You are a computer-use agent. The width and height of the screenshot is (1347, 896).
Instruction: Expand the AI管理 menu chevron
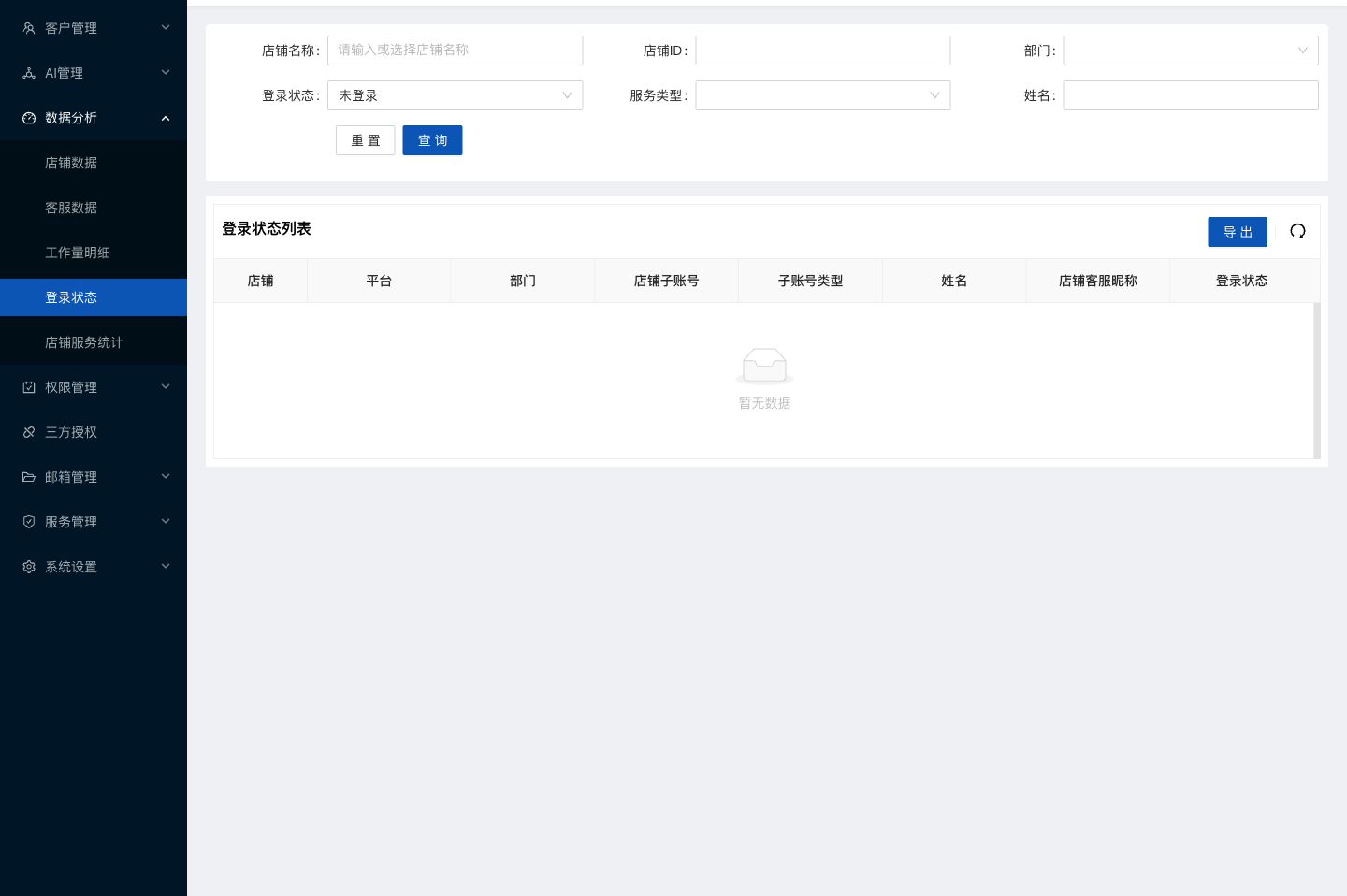166,72
